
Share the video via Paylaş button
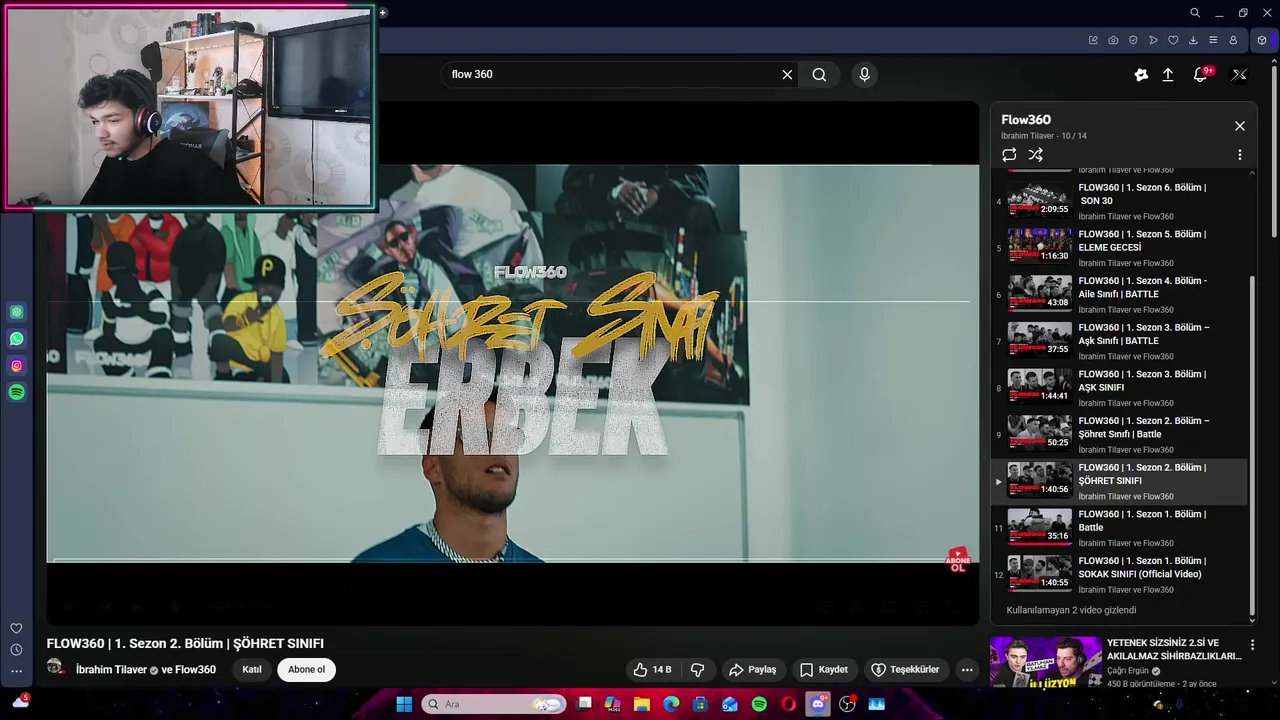[752, 669]
